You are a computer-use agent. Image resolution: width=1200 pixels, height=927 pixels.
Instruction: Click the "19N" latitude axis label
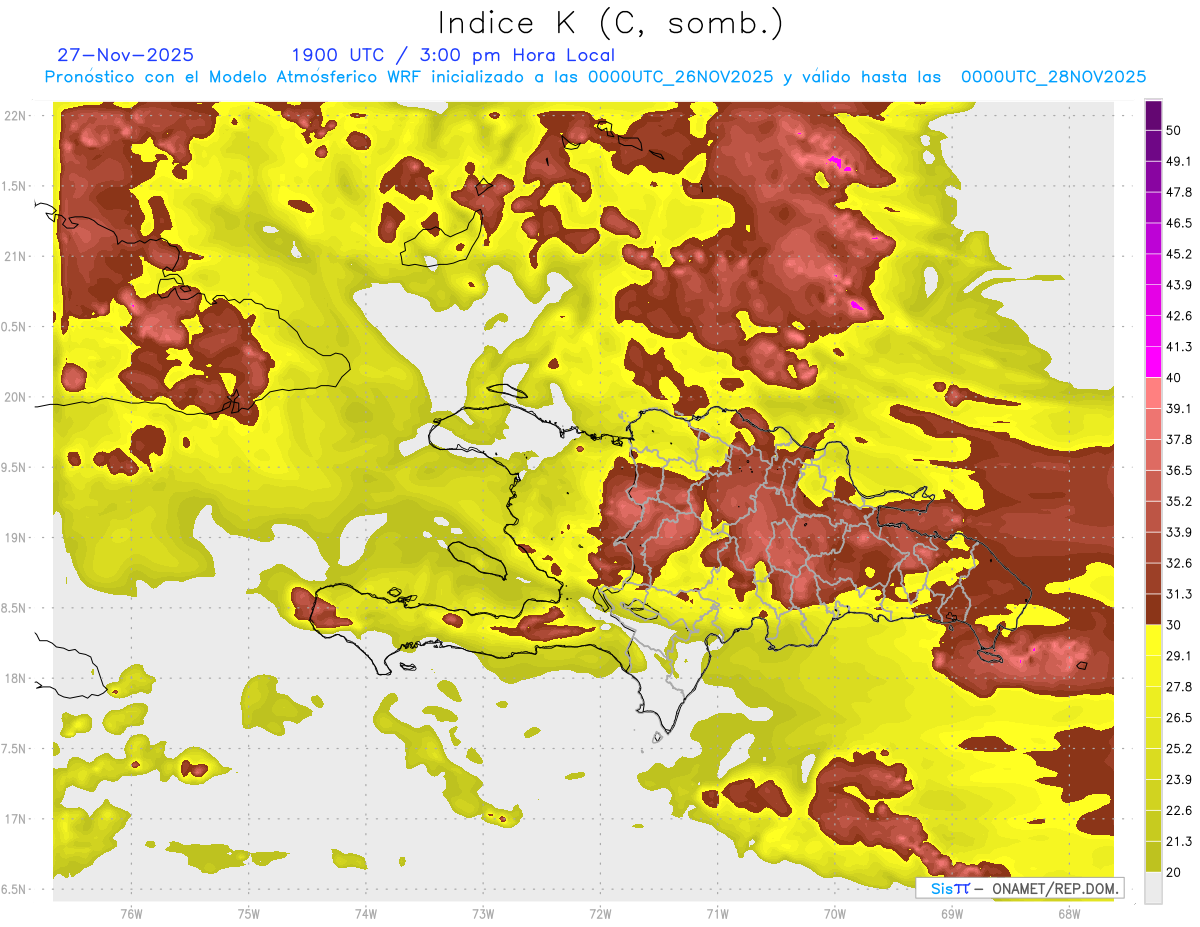tap(15, 538)
